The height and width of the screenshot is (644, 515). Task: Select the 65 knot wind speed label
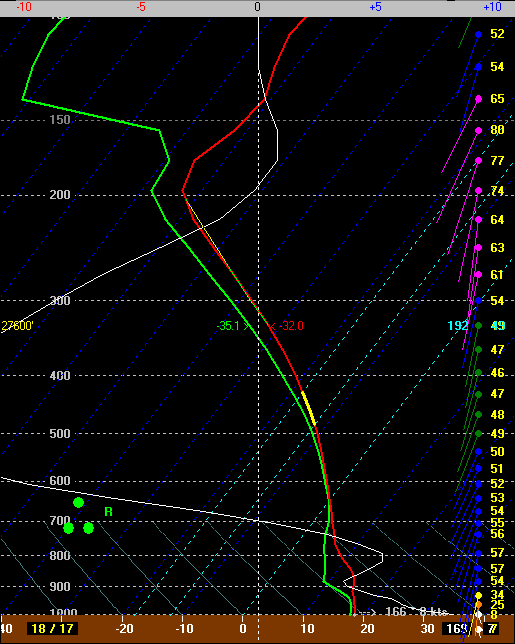pos(497,99)
